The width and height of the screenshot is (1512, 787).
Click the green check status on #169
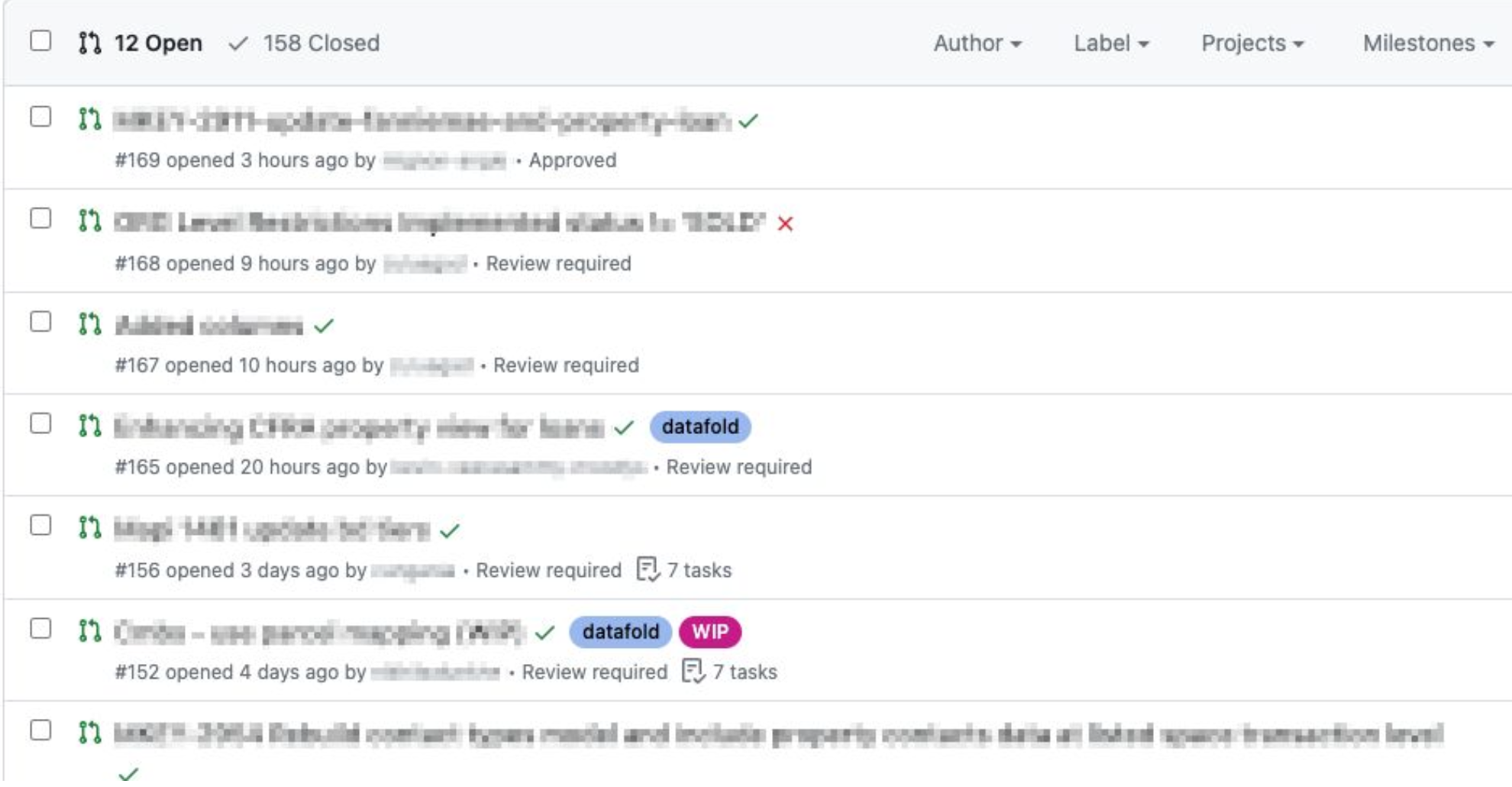tap(748, 121)
